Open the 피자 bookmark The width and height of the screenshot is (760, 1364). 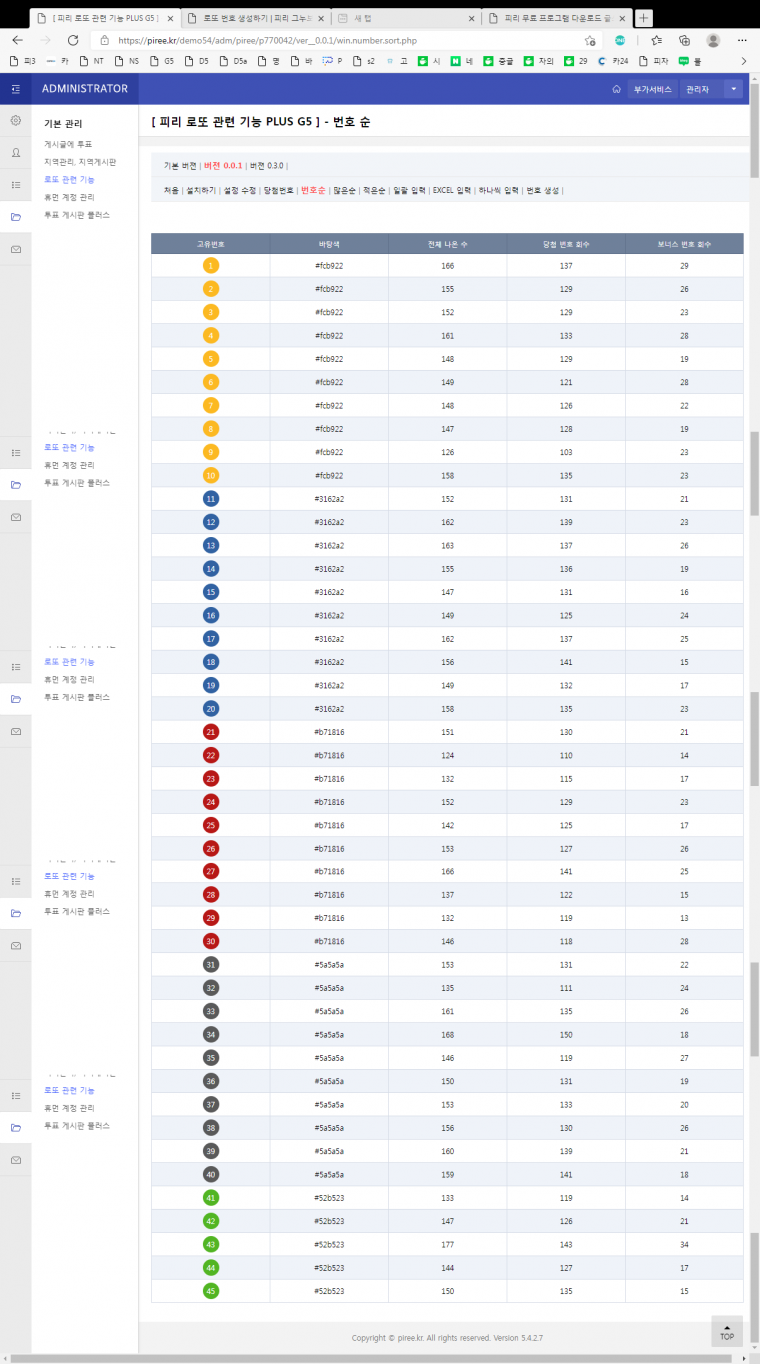click(x=654, y=61)
